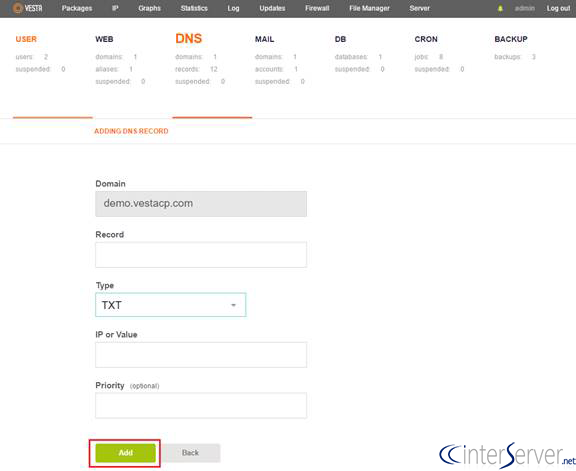The height and width of the screenshot is (471, 576).
Task: Click the 'accounts: 1' text under MAIL
Action: click(x=276, y=69)
